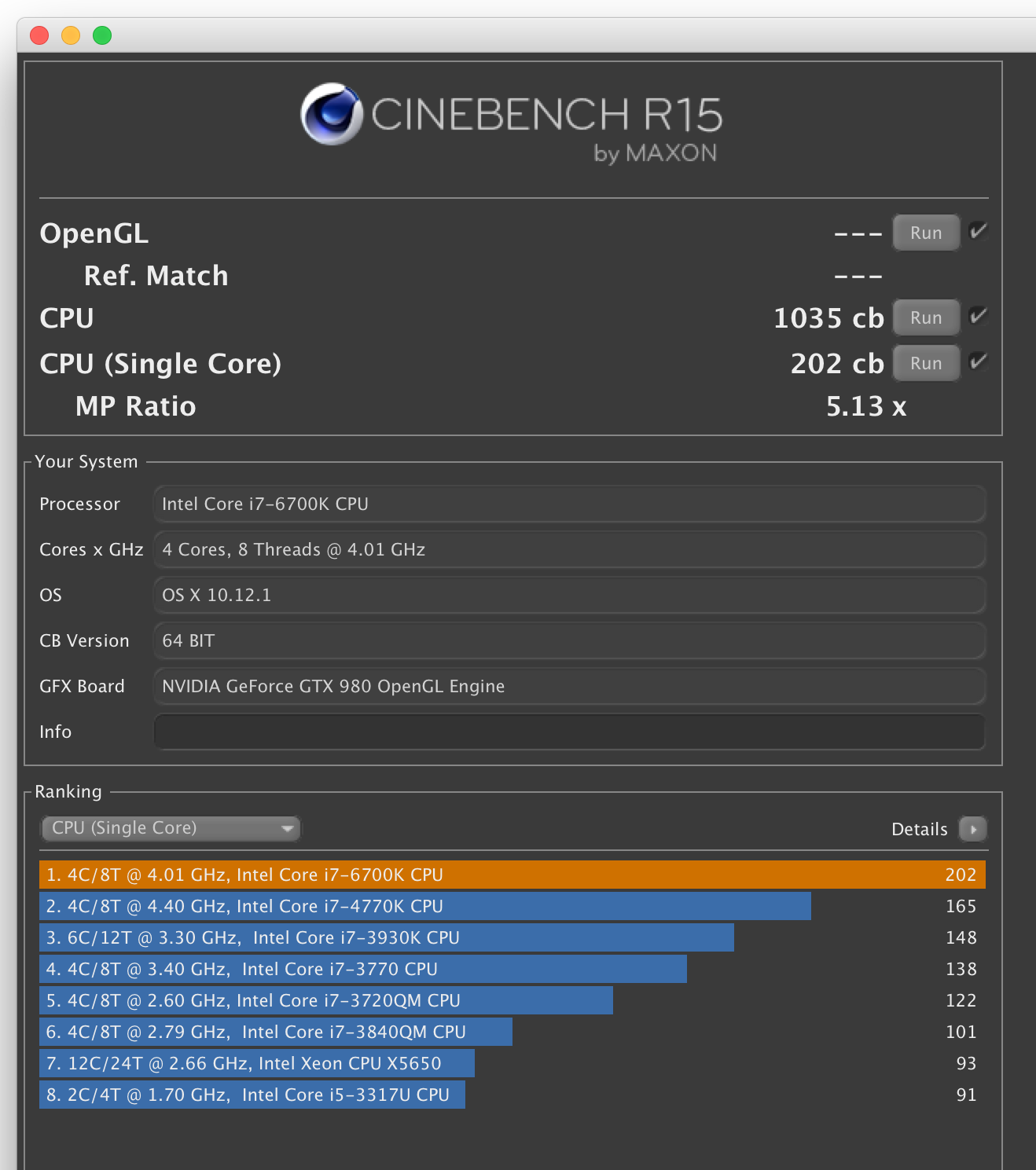This screenshot has width=1036, height=1170.
Task: Click the Processor field showing i7-6700K
Action: [569, 504]
